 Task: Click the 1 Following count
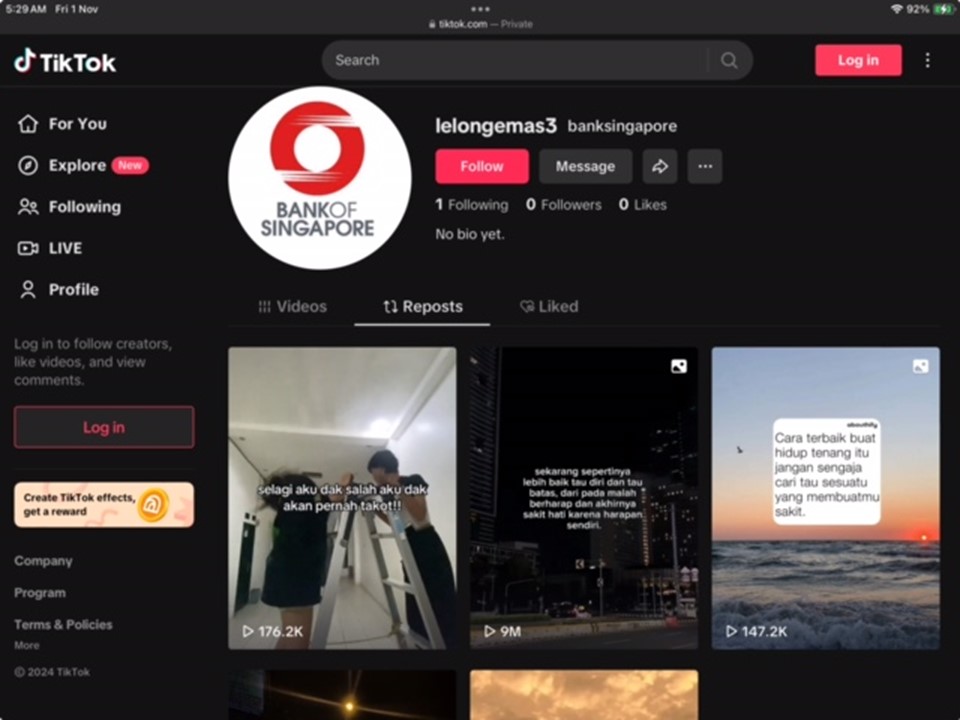tap(471, 204)
